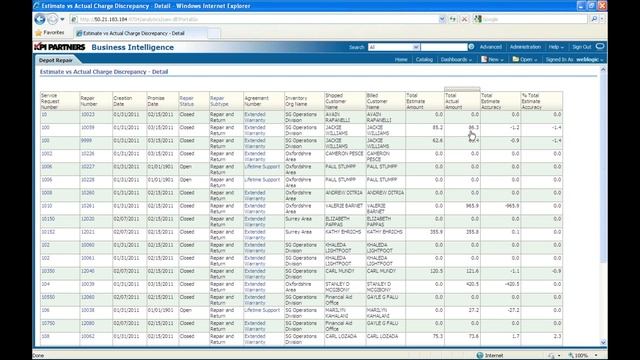Open the Administration link
Screen dimensions: 640x360
525,47
